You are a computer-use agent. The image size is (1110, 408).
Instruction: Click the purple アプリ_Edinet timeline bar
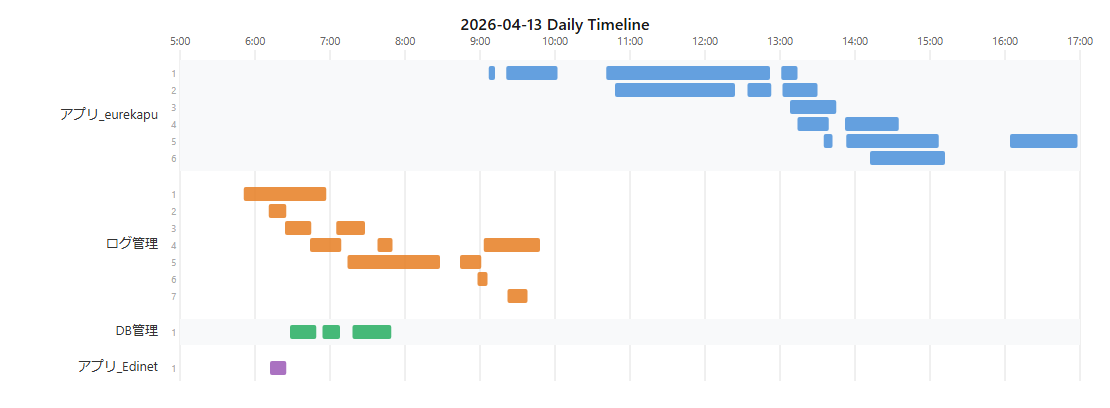tap(278, 368)
